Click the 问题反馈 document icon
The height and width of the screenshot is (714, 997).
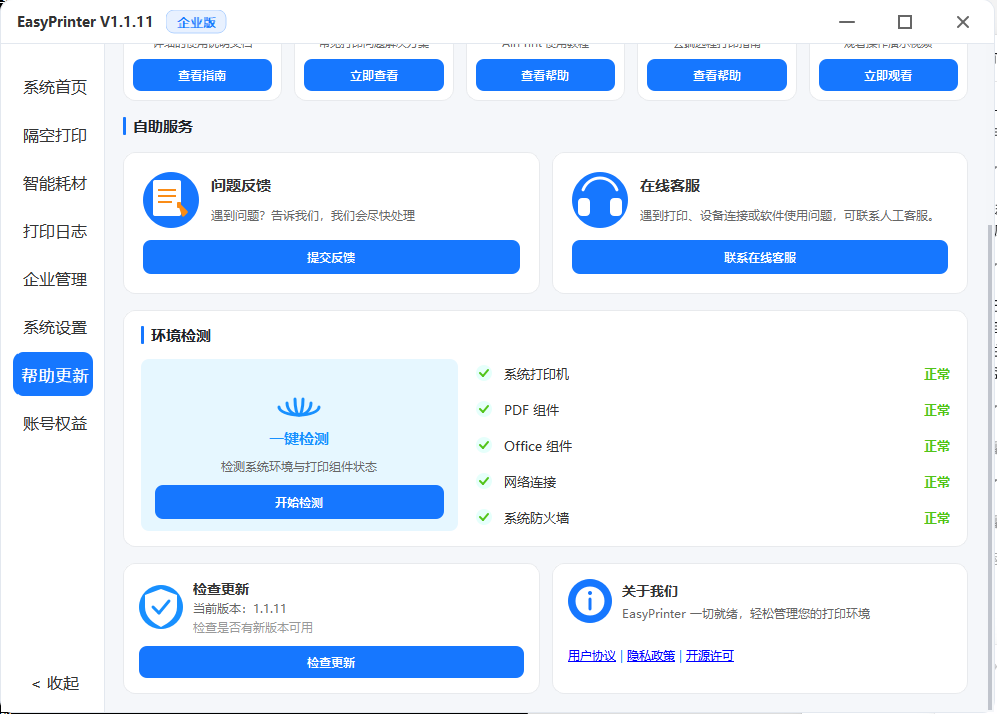170,200
